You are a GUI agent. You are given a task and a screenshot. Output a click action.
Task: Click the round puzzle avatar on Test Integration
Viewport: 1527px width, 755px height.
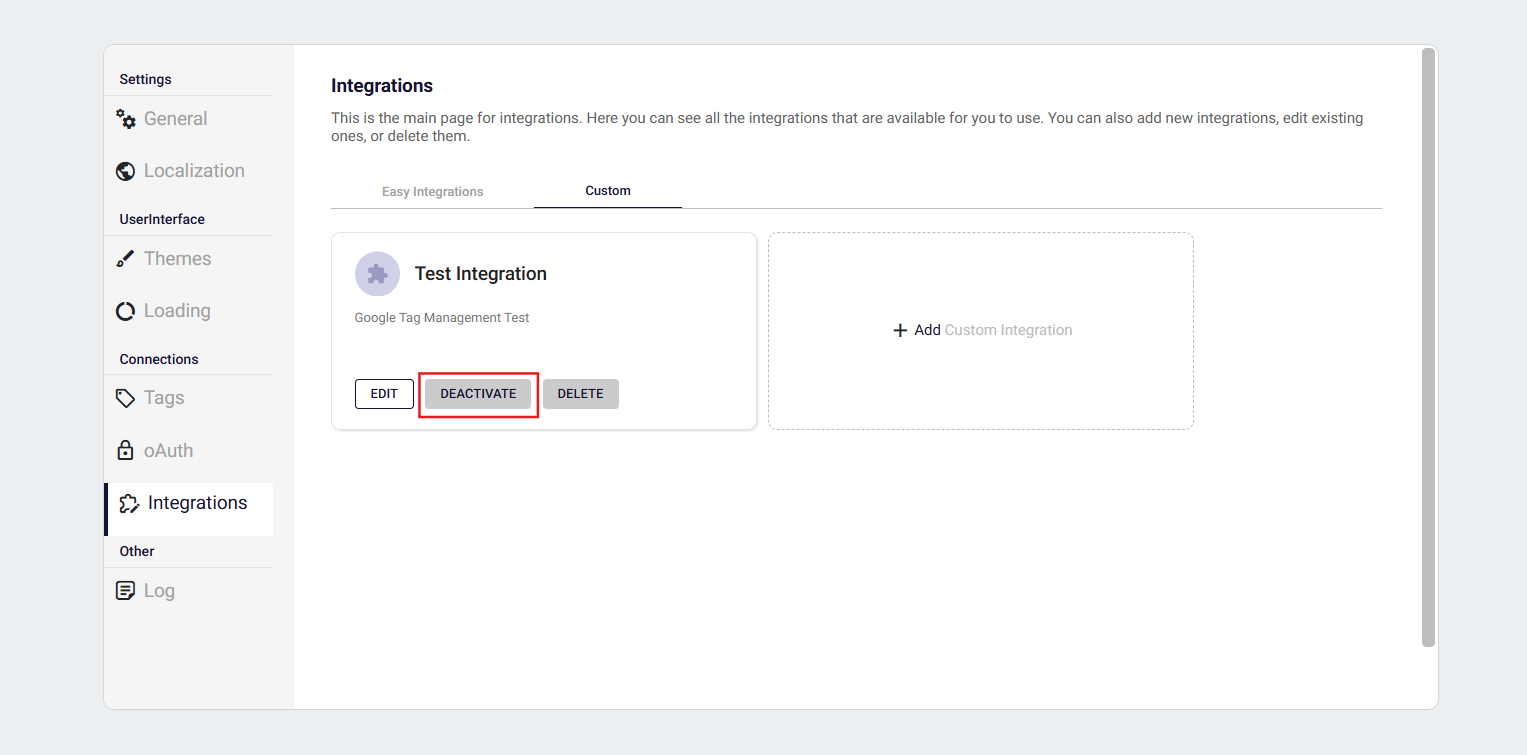tap(377, 274)
